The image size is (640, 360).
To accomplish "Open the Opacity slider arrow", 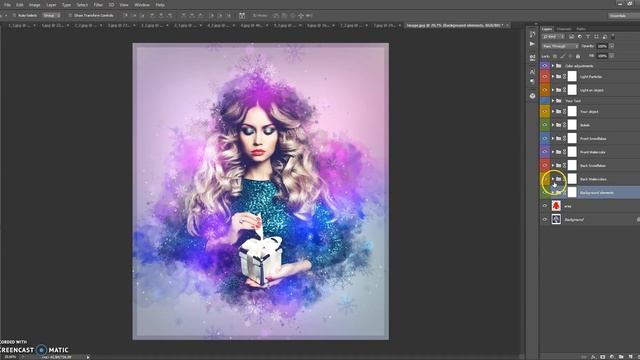I will [612, 47].
